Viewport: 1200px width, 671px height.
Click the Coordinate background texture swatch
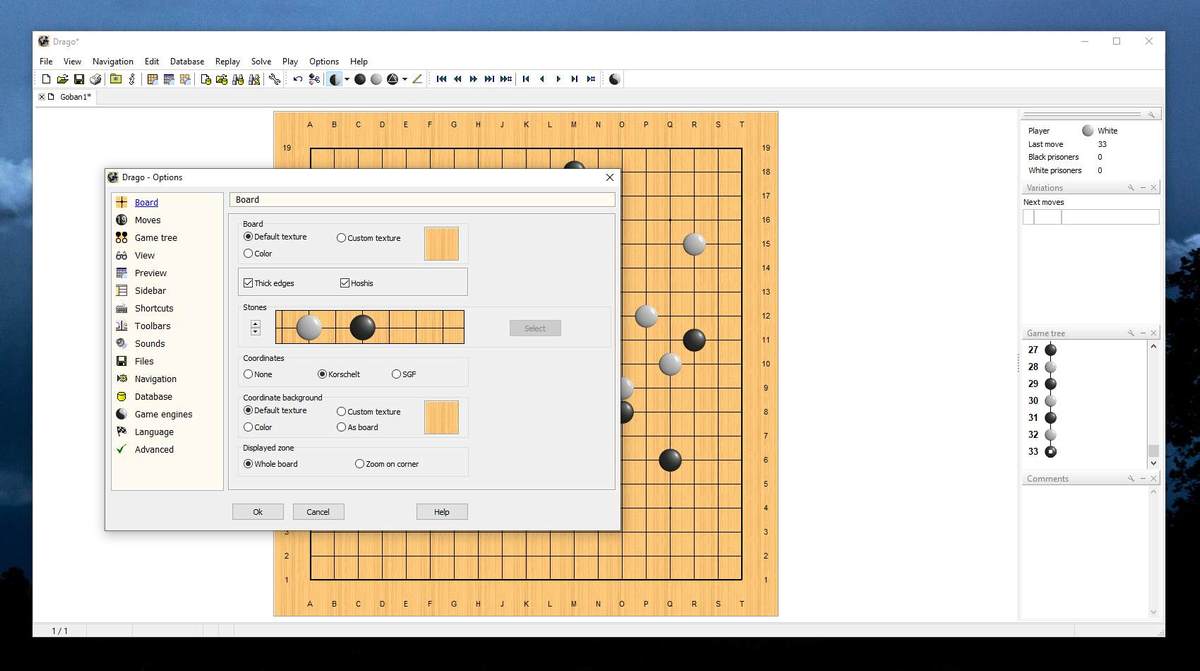pos(441,418)
